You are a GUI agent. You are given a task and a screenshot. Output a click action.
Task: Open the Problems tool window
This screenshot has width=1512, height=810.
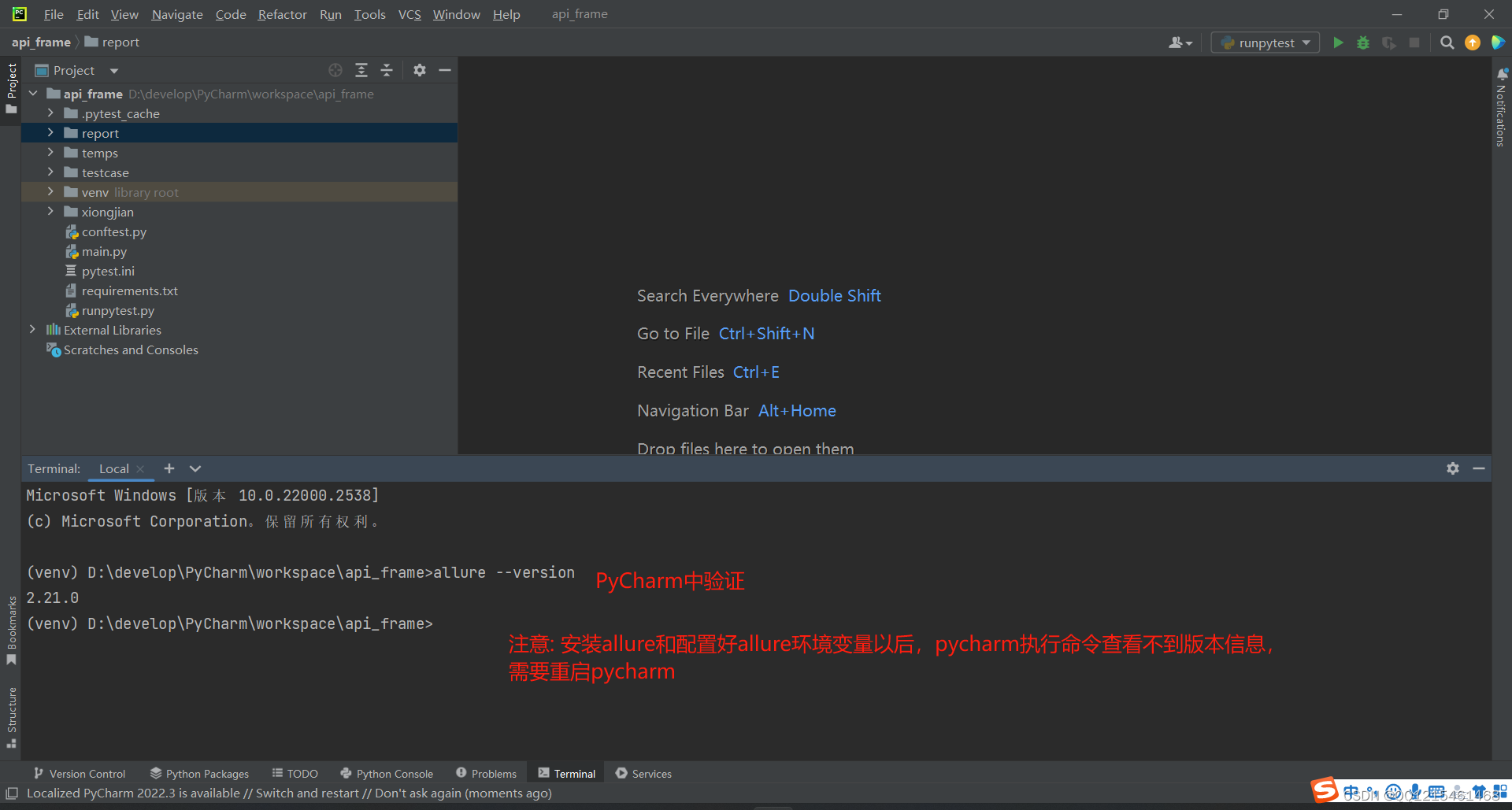point(486,774)
